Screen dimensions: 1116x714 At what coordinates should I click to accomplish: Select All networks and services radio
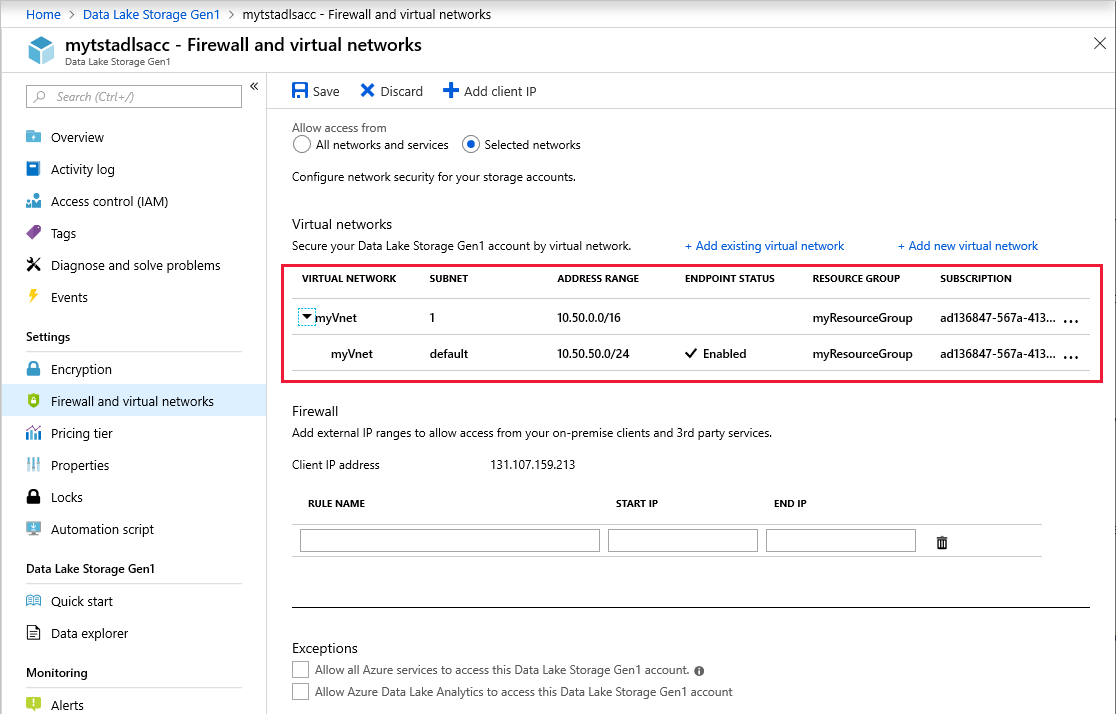(x=302, y=145)
